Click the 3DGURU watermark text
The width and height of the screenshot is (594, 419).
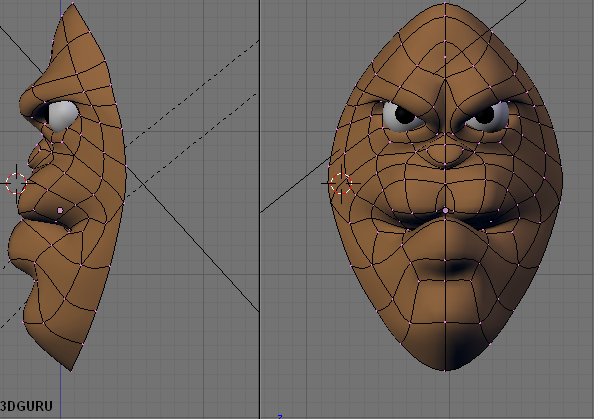[x=27, y=406]
